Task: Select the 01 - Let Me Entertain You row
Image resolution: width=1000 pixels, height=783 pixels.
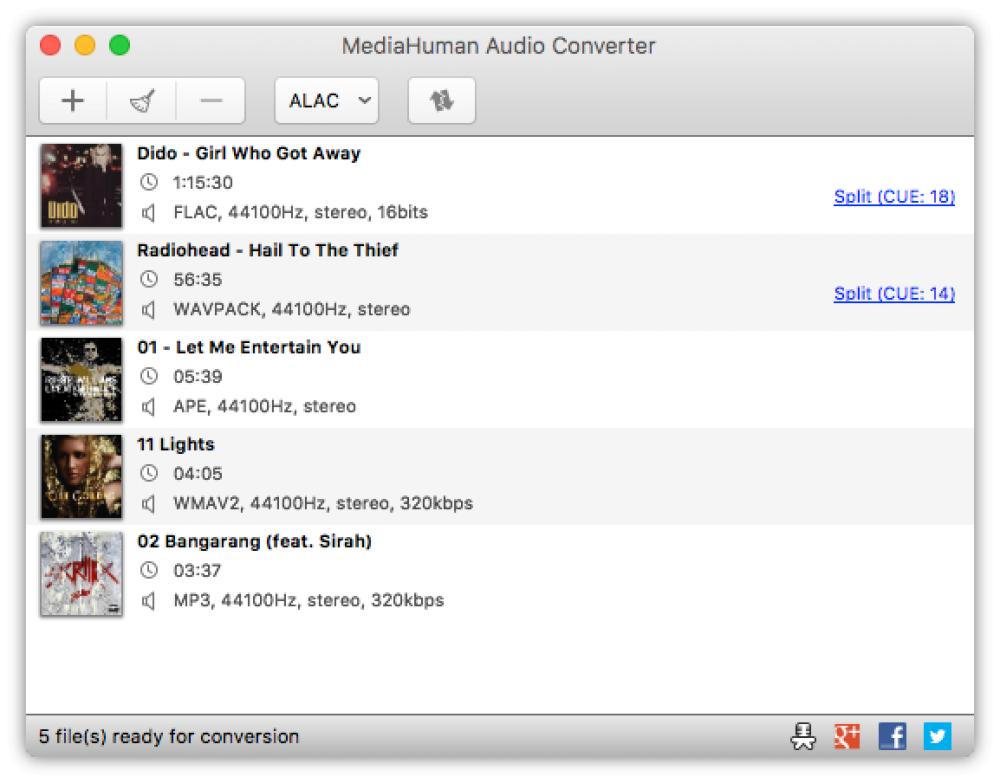Action: pos(500,378)
